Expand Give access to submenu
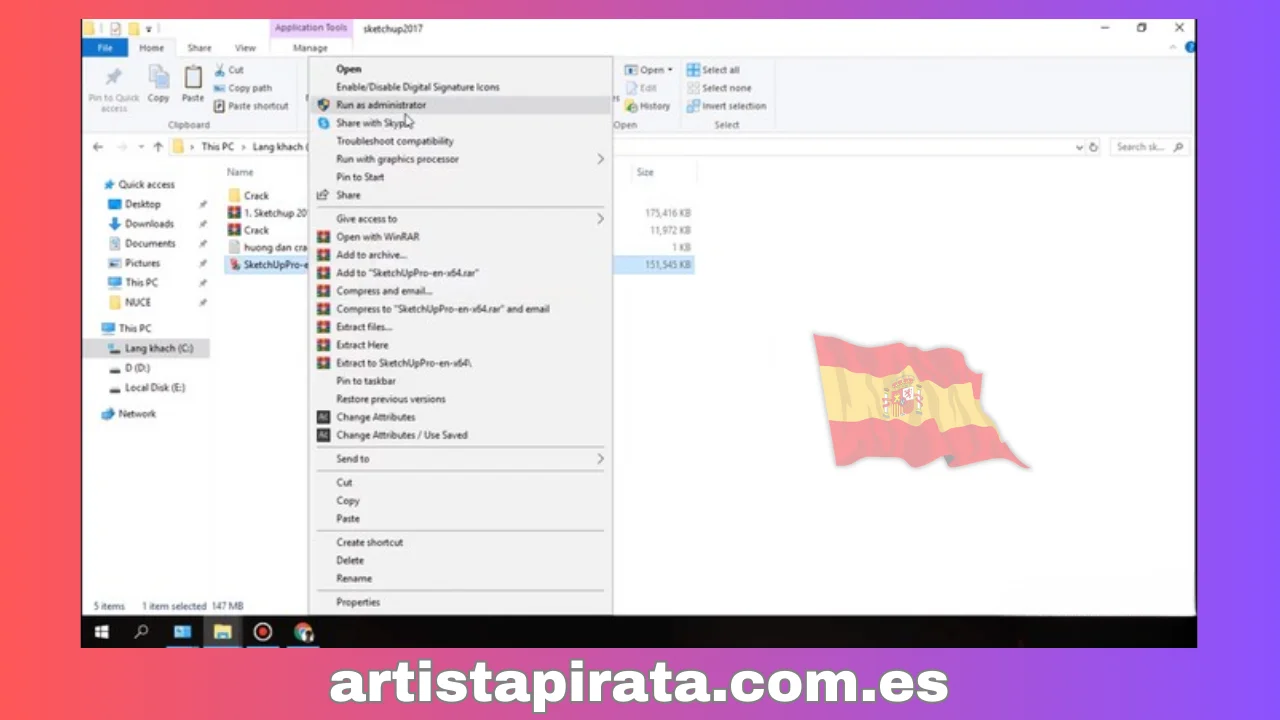The image size is (1280, 720). pos(460,219)
